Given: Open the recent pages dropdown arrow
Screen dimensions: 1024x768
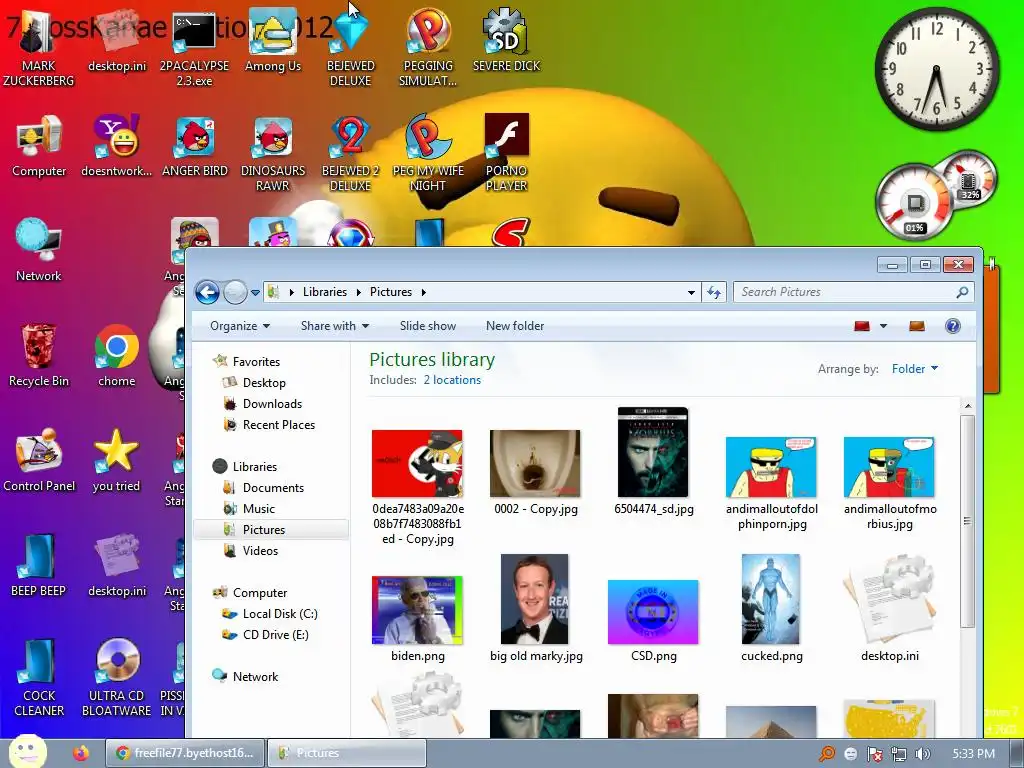Looking at the screenshot, I should pos(255,293).
